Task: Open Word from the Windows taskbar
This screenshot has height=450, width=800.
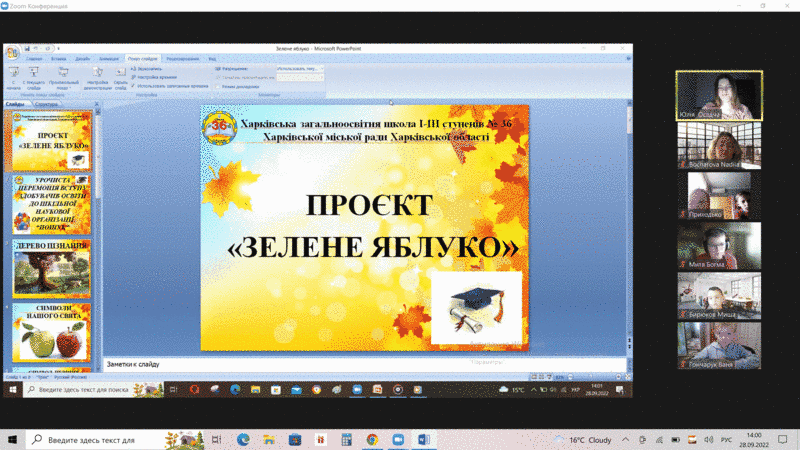Action: tap(422, 439)
